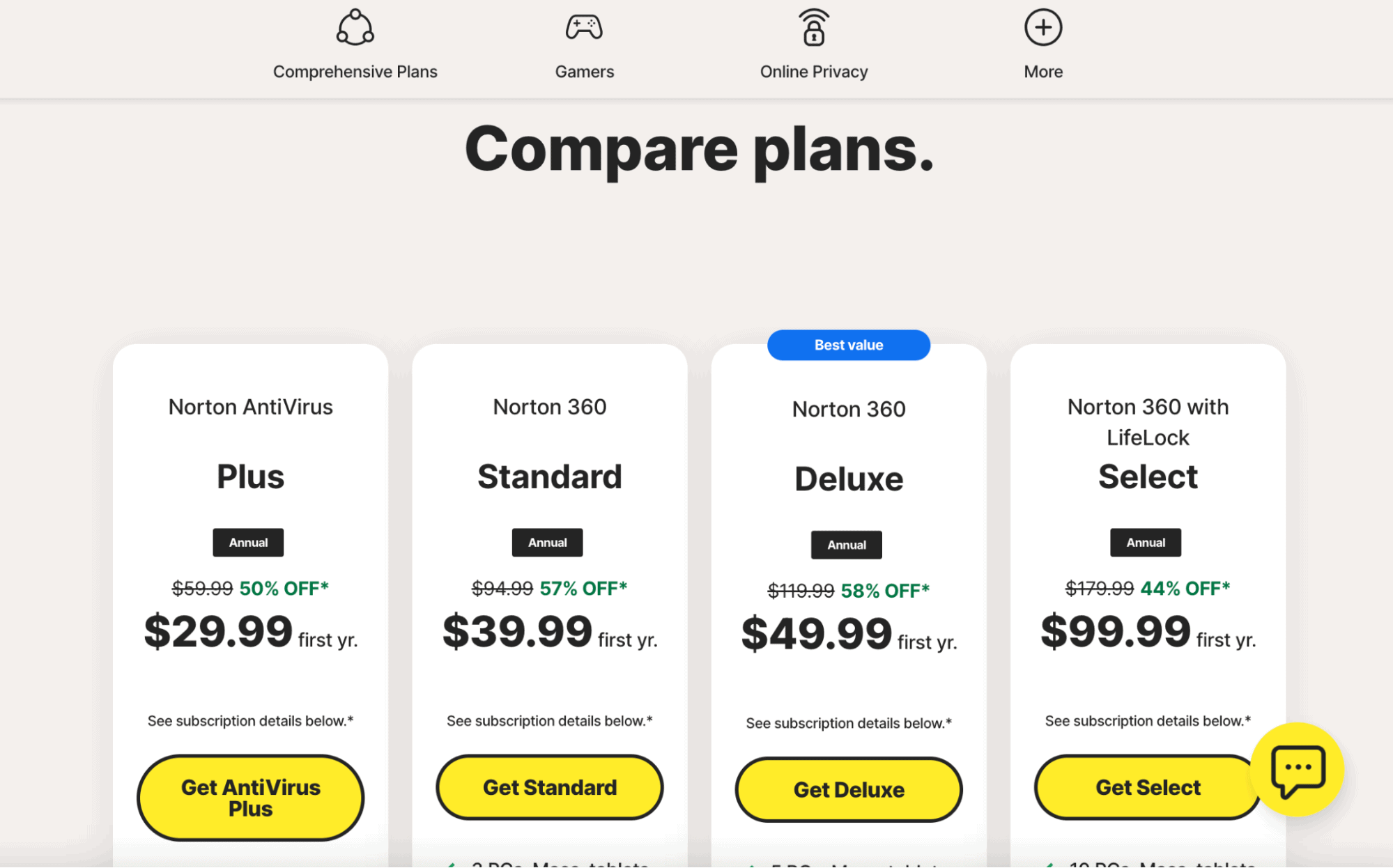Open the chat support bubble

pyautogui.click(x=1298, y=769)
